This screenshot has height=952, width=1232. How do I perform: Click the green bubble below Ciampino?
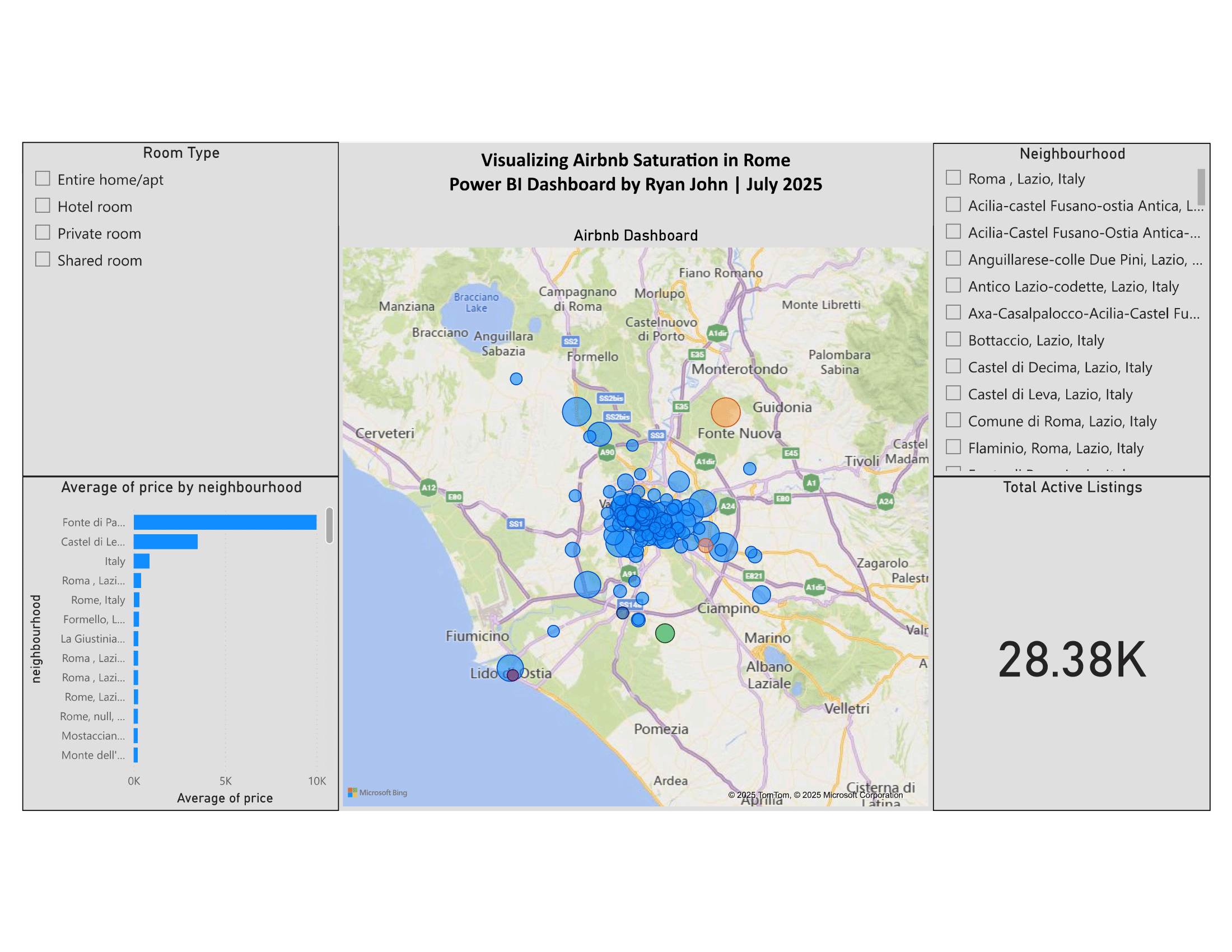pos(665,633)
